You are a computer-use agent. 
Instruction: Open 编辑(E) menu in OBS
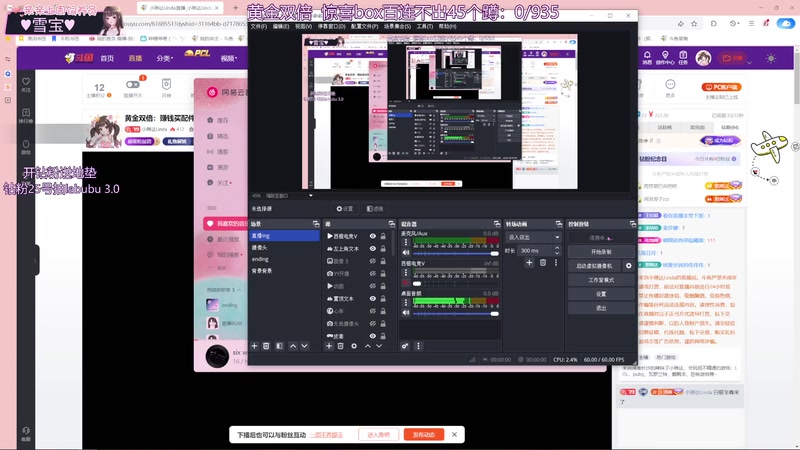pos(281,26)
